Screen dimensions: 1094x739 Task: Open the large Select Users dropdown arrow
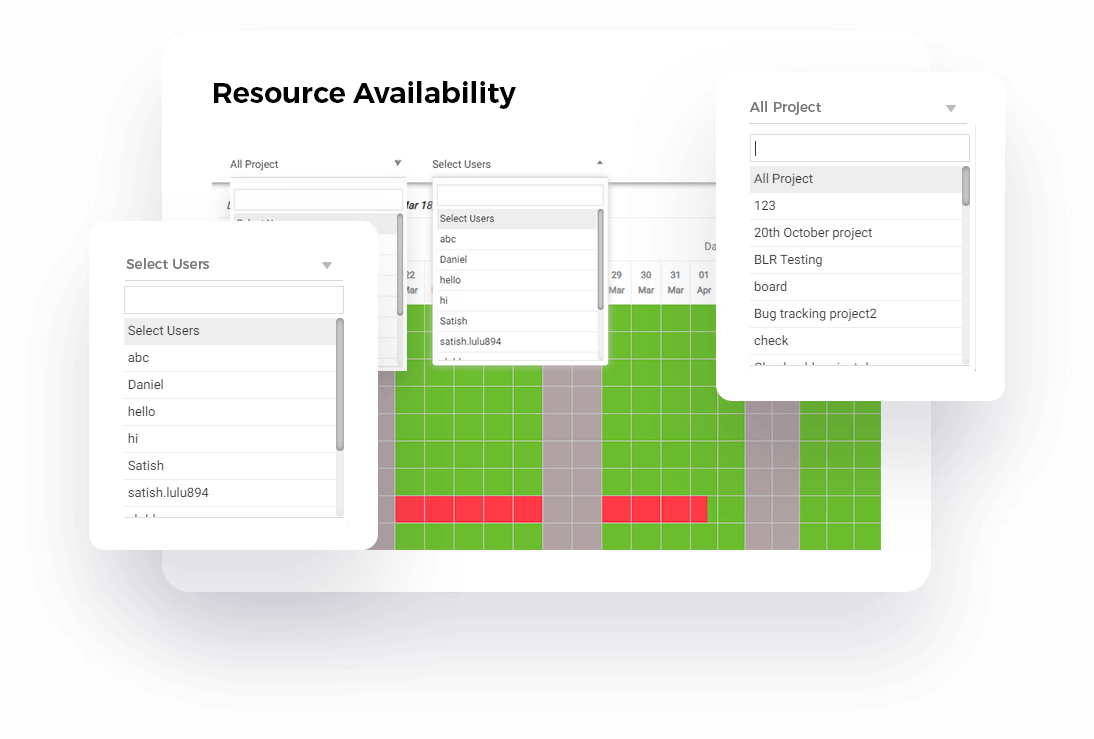pos(327,265)
